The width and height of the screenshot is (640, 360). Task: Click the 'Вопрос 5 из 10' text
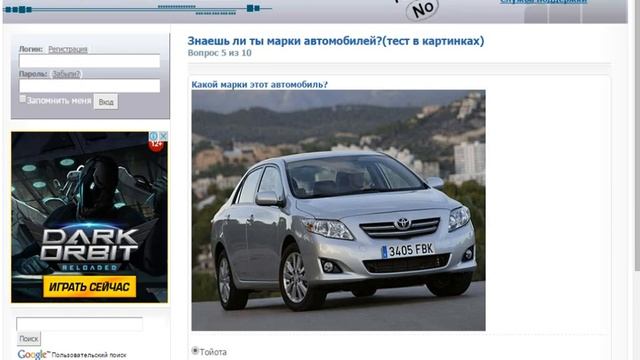tap(220, 53)
